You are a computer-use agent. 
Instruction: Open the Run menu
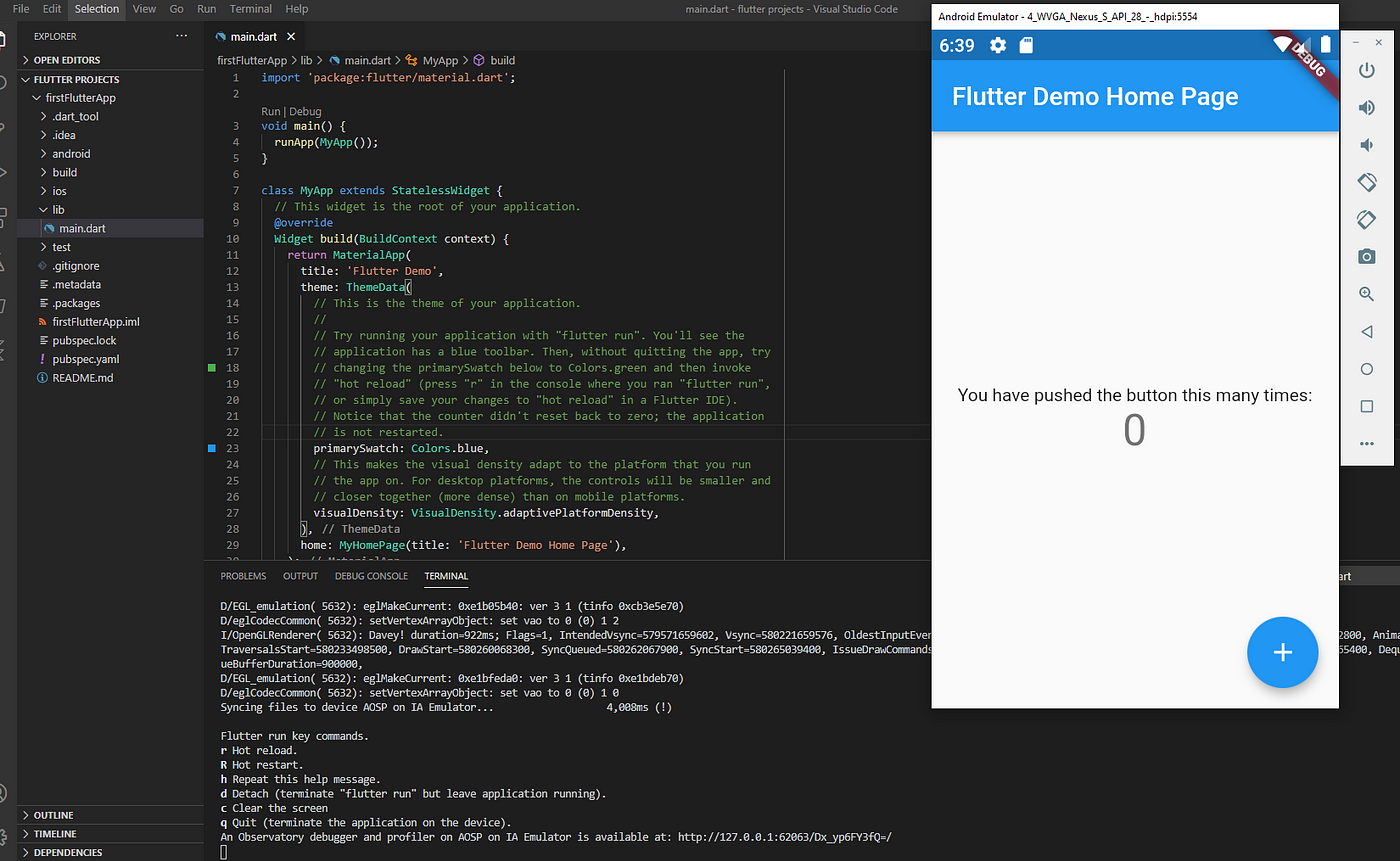206,8
